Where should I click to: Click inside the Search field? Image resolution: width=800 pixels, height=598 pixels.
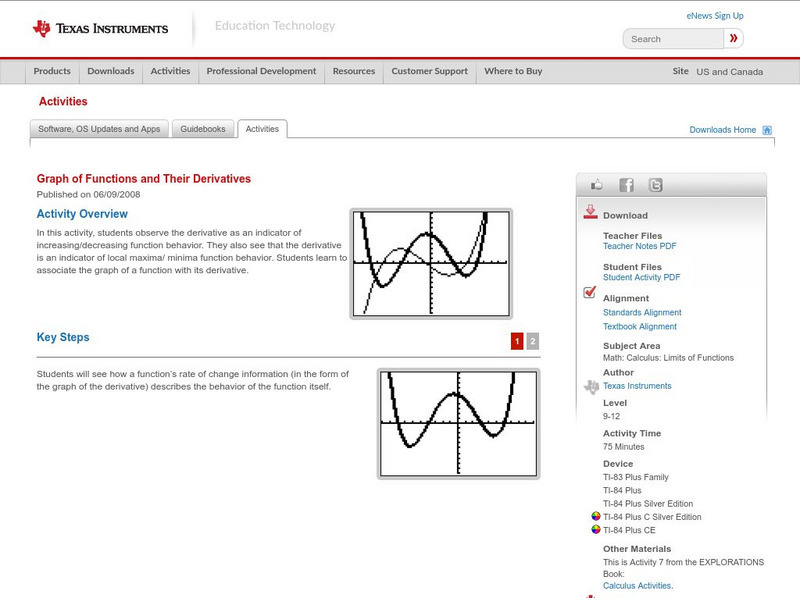click(673, 39)
